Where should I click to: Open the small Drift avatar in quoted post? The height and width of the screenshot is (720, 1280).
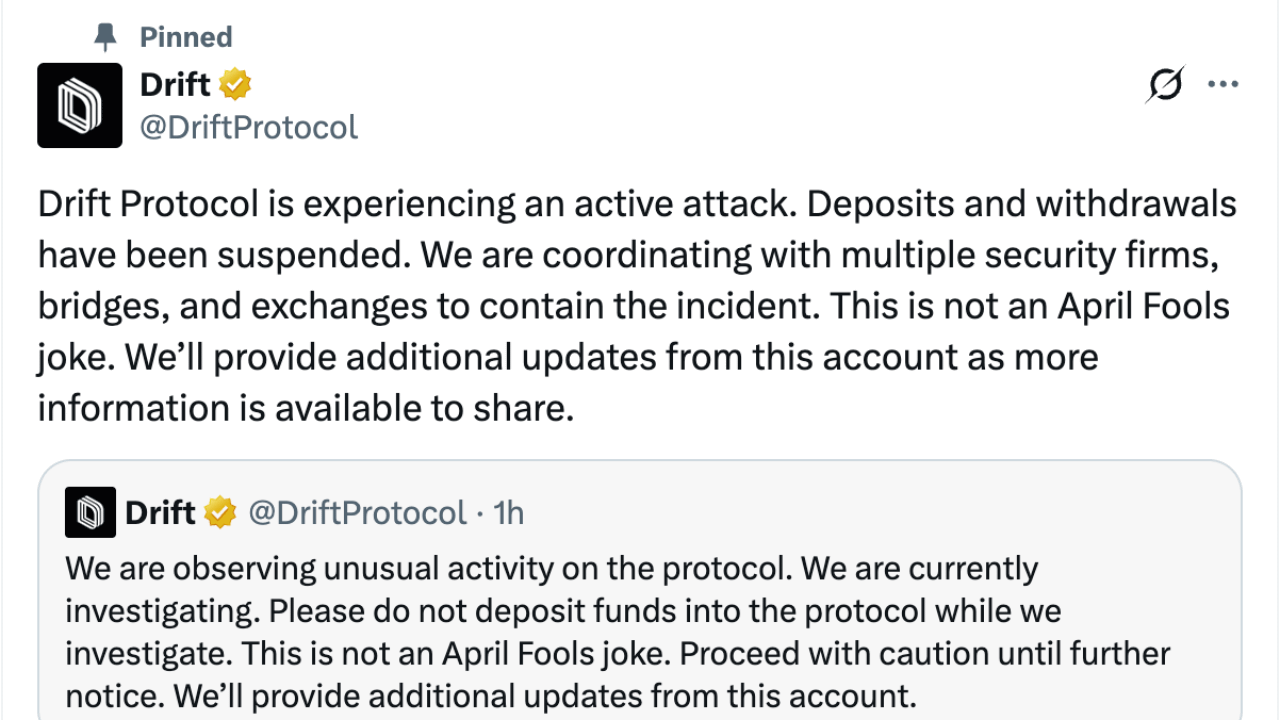pyautogui.click(x=90, y=514)
